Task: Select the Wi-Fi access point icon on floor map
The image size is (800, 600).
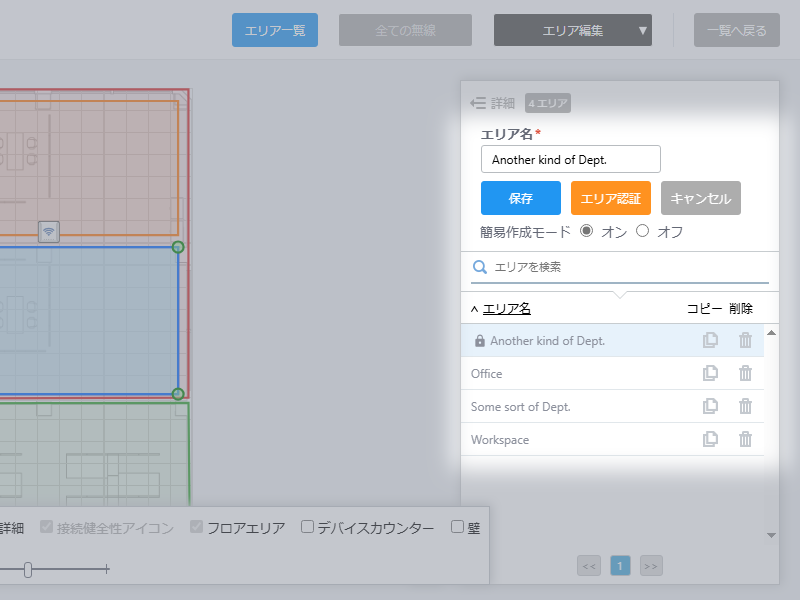Action: [49, 232]
